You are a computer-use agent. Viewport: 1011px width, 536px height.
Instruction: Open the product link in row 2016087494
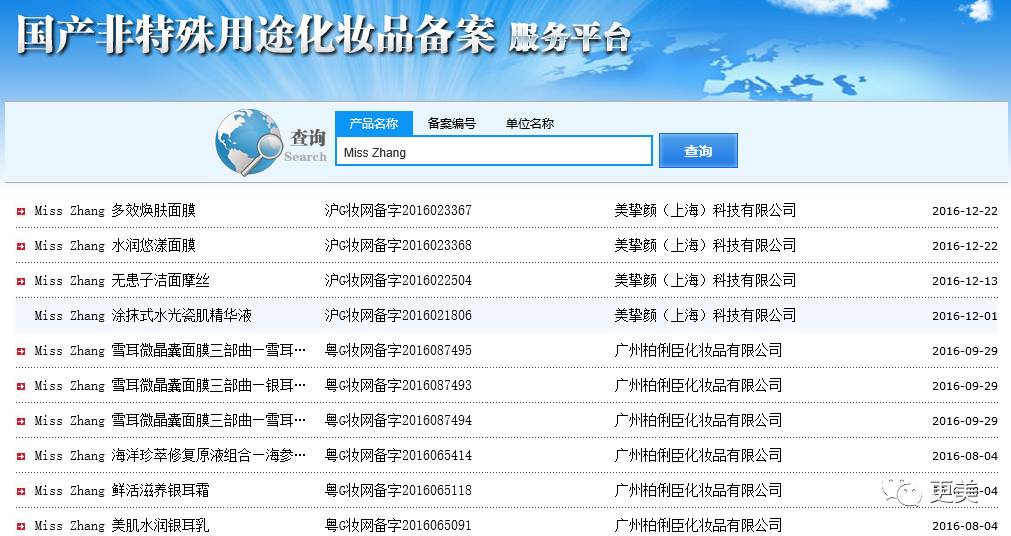point(170,421)
